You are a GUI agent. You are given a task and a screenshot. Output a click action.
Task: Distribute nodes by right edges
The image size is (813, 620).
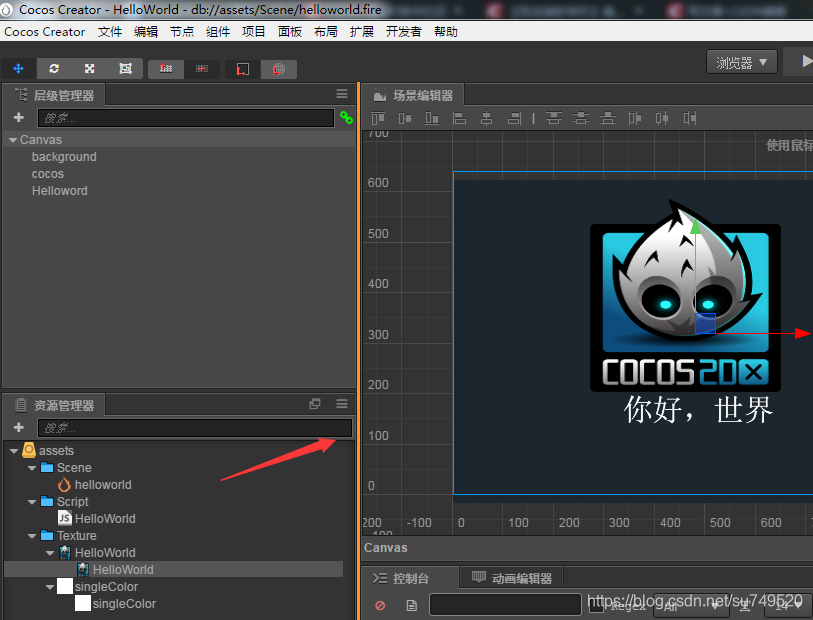pos(690,119)
